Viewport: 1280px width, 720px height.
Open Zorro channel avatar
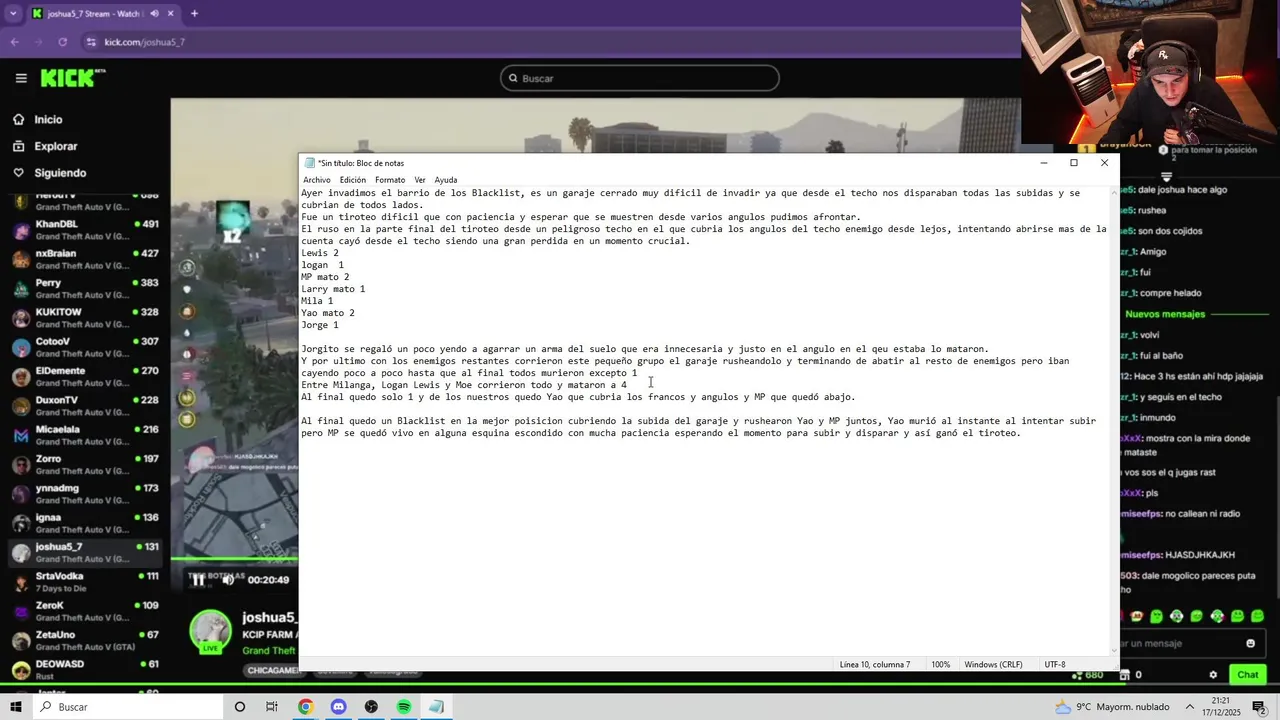click(x=21, y=465)
